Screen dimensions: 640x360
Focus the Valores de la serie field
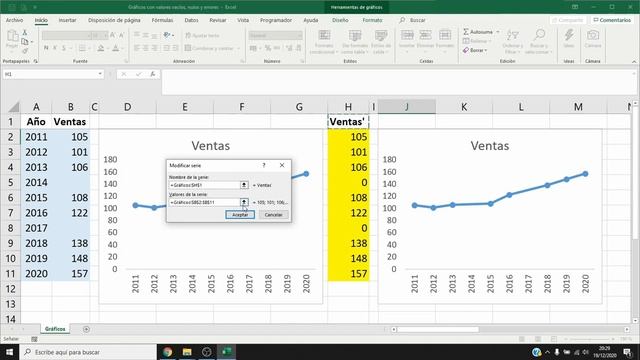(204, 202)
